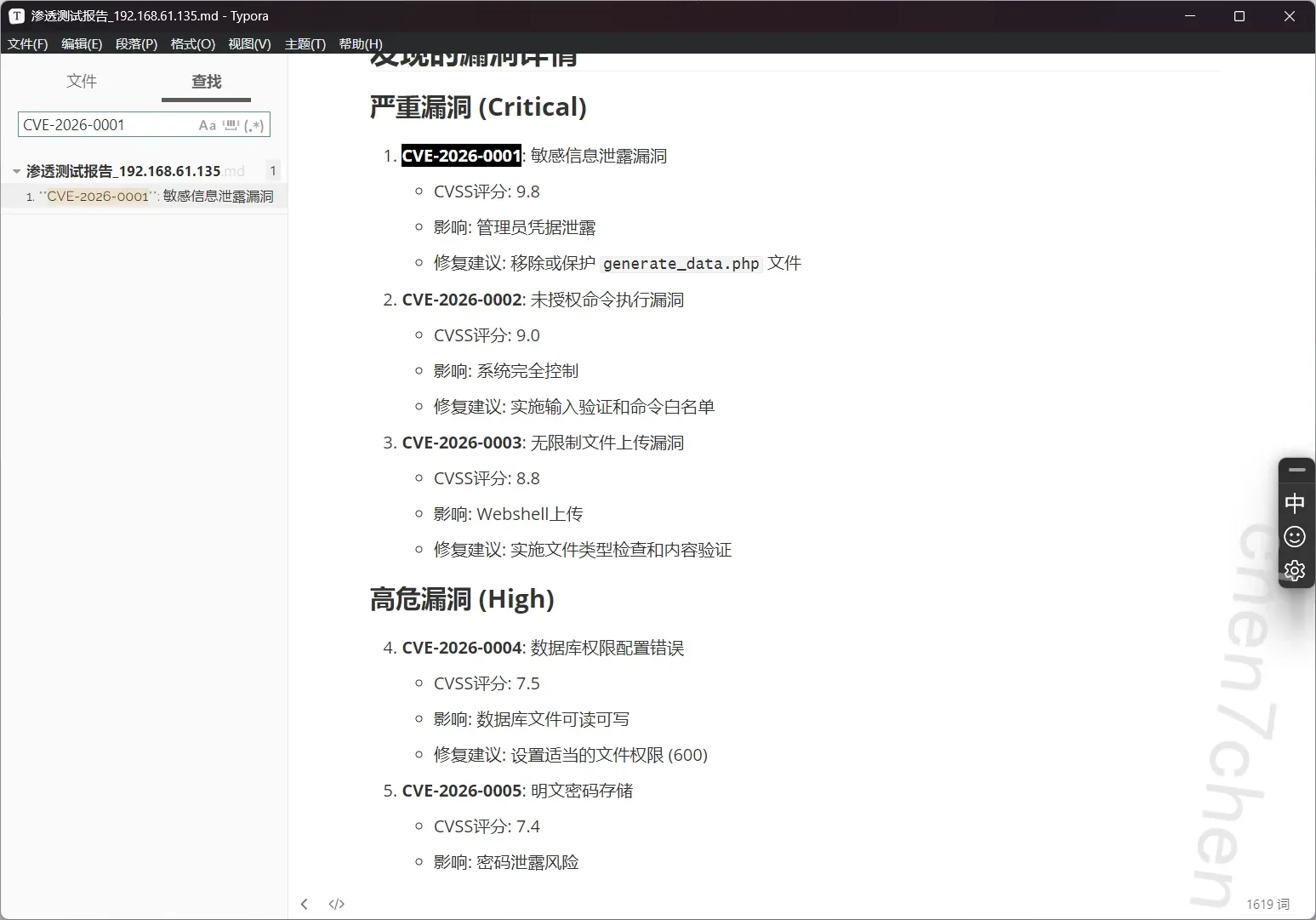Click 修复建议: 实施输入验证和命令白名单 bullet
The height and width of the screenshot is (920, 1316).
coord(574,407)
